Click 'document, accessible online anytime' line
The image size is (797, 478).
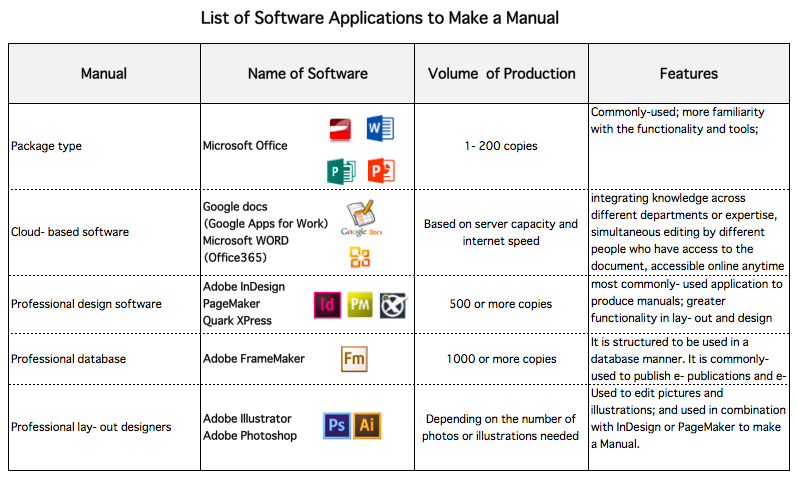pos(687,266)
